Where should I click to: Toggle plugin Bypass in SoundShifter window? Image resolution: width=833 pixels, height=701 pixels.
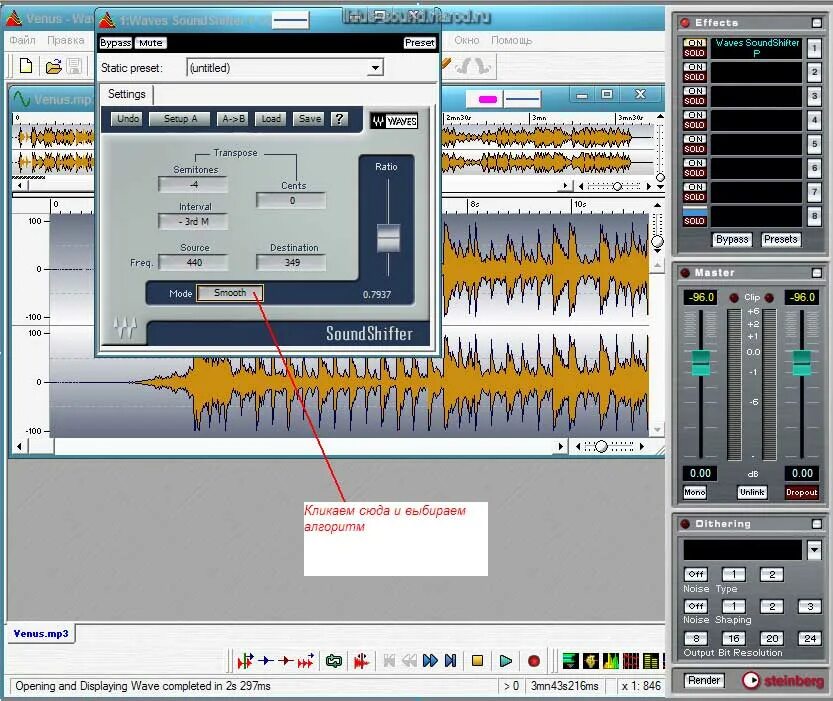[115, 43]
